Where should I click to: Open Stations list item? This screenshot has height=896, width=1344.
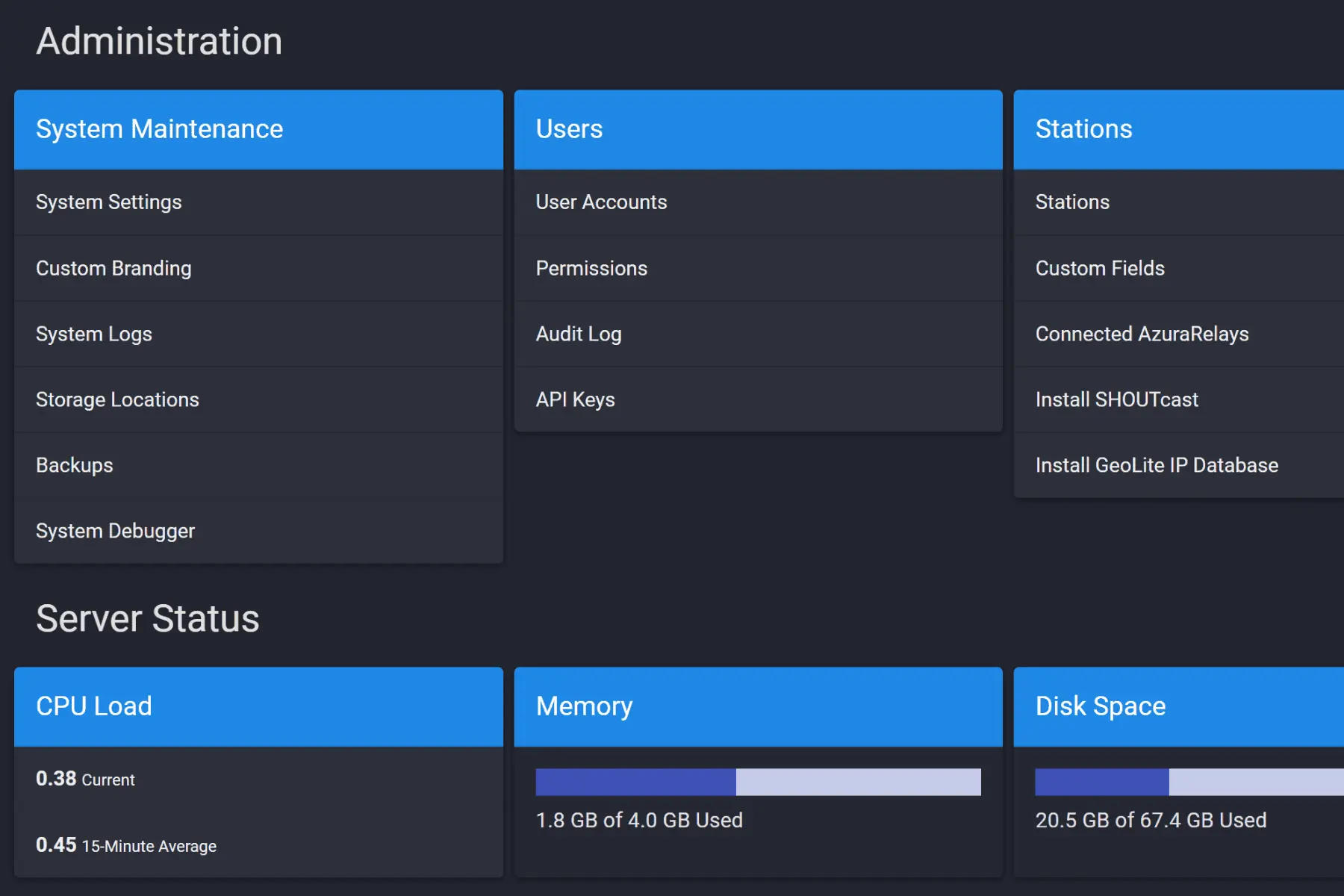pyautogui.click(x=1072, y=202)
